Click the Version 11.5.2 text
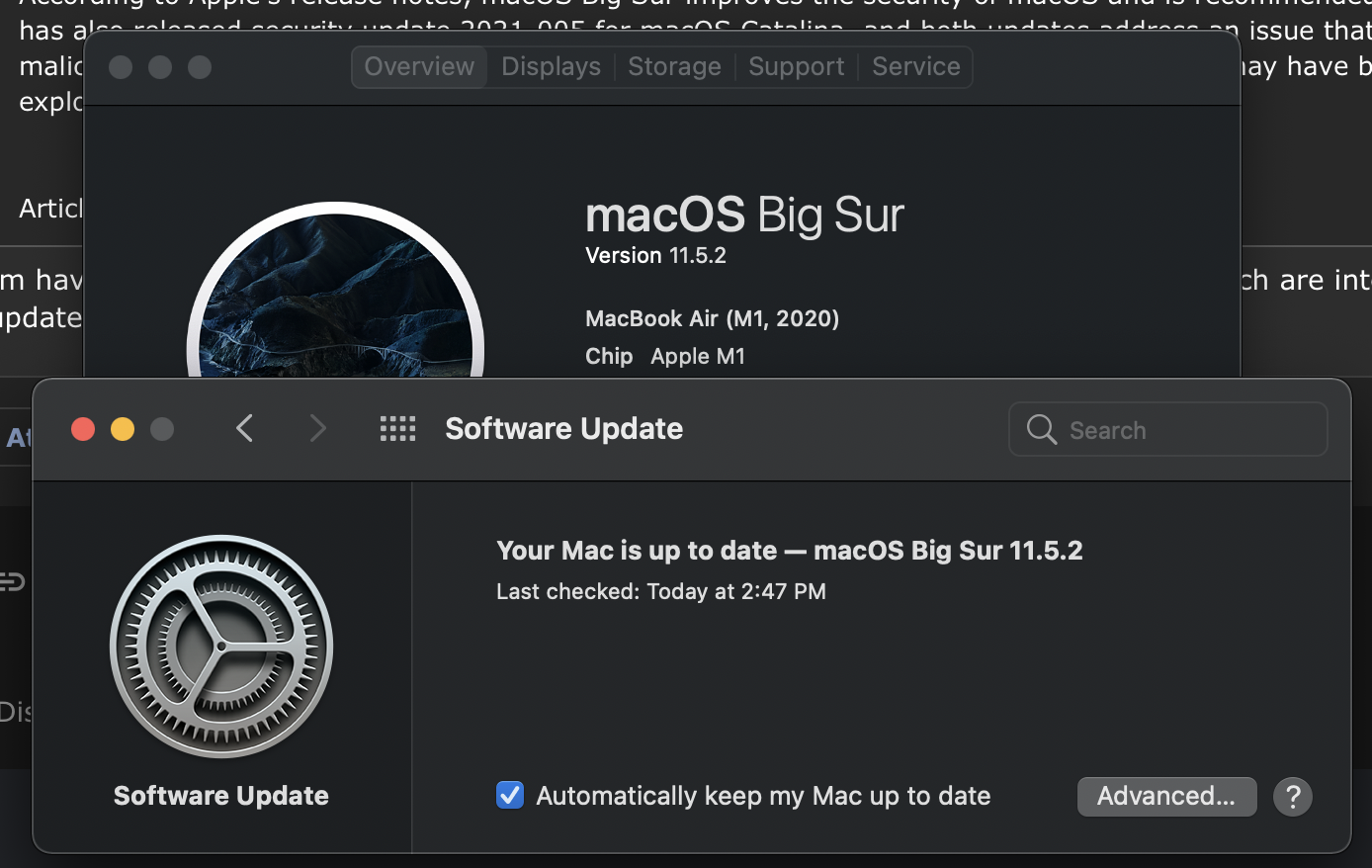The height and width of the screenshot is (868, 1372). (x=655, y=255)
